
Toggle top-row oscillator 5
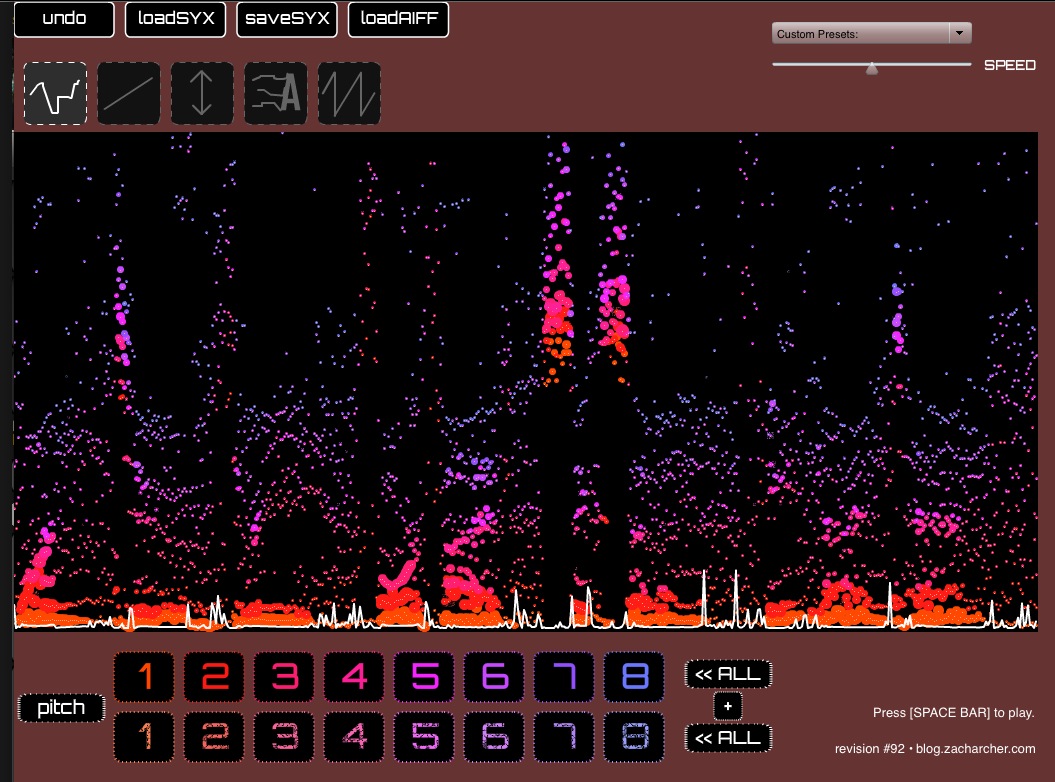click(x=424, y=676)
